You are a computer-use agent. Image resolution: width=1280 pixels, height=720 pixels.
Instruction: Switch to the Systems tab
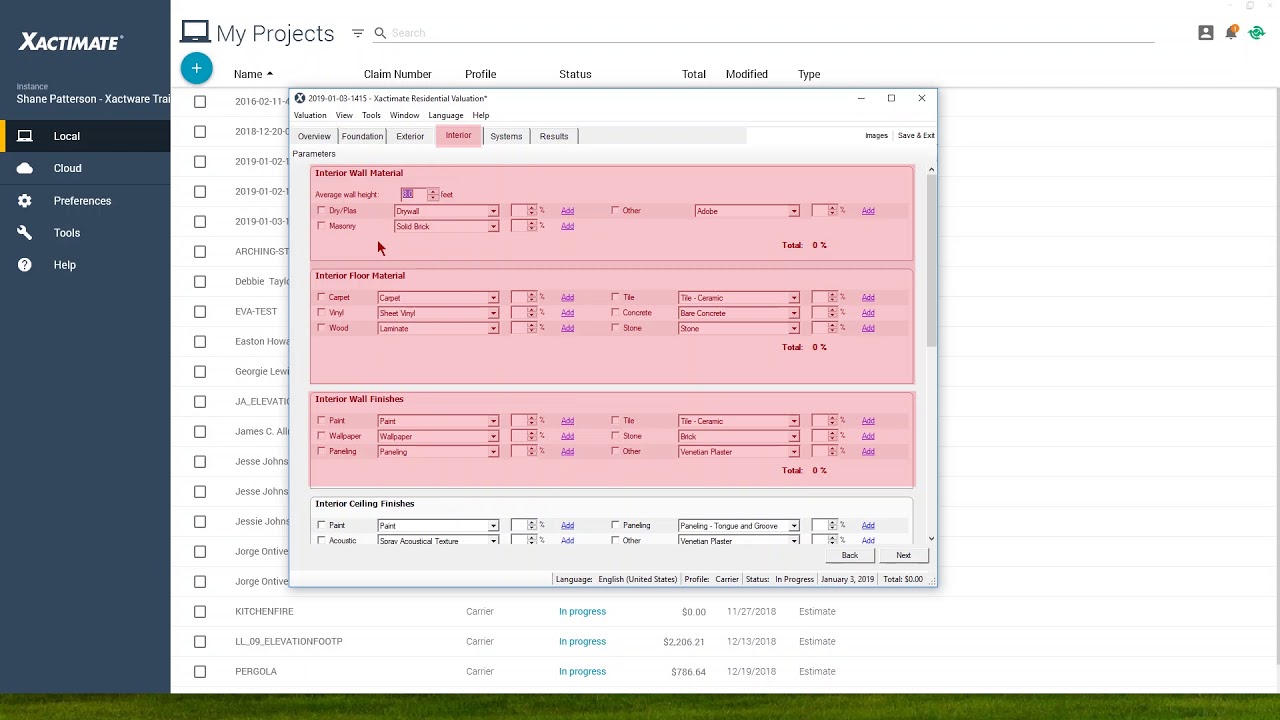[506, 136]
